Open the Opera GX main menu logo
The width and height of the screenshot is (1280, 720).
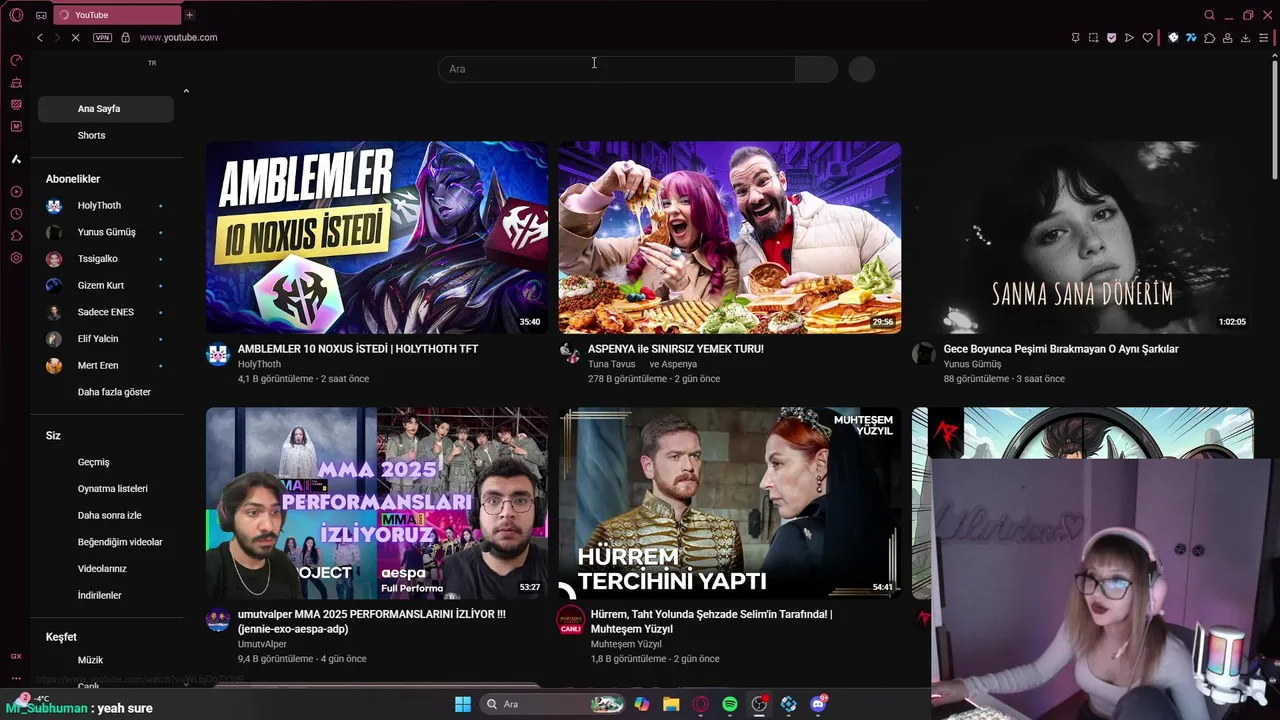[x=16, y=15]
